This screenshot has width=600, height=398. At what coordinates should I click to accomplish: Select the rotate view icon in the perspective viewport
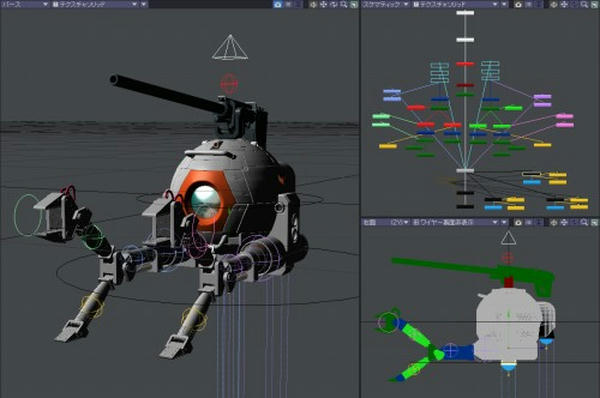pos(334,4)
